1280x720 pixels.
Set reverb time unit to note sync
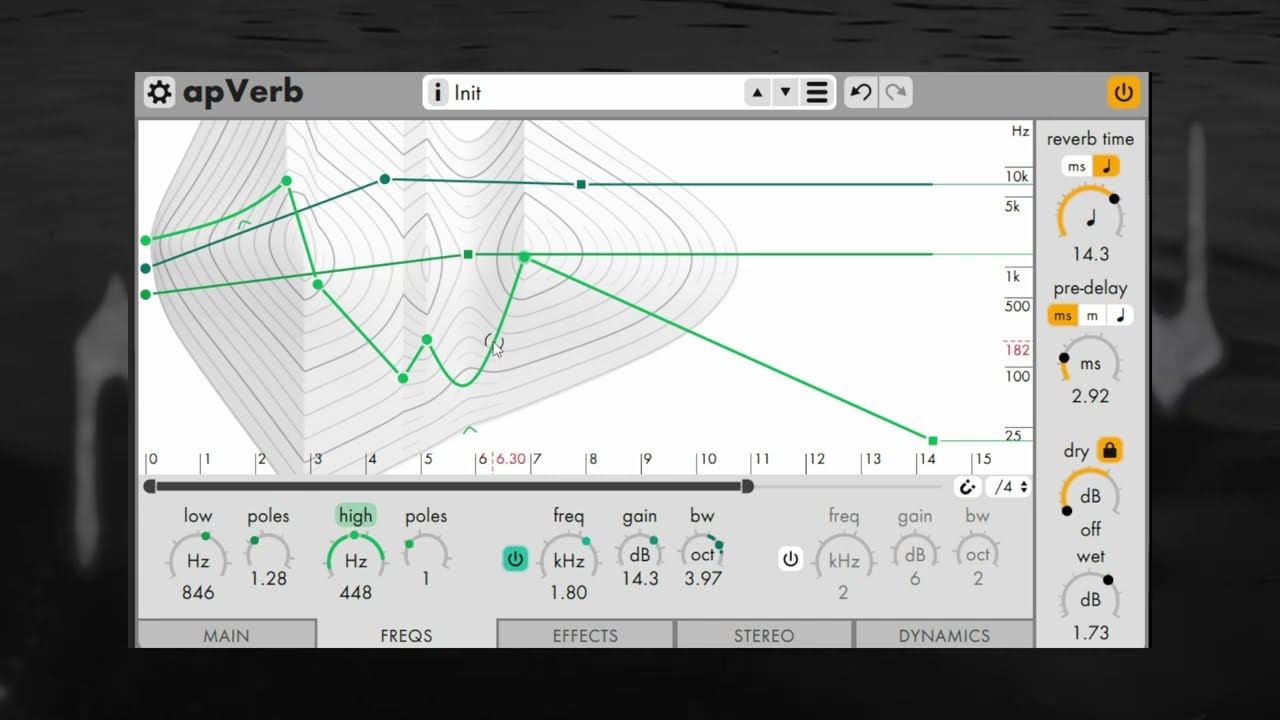(x=1106, y=167)
